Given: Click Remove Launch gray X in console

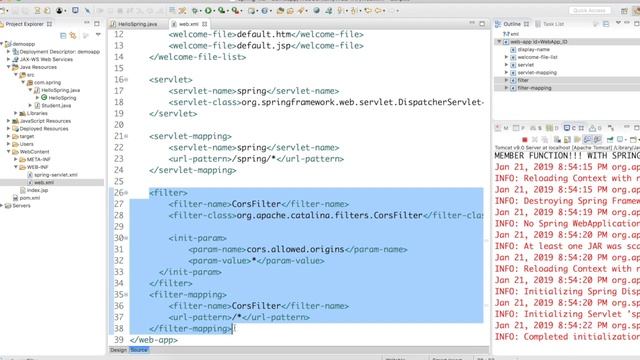Looking at the screenshot, I should [x=535, y=140].
